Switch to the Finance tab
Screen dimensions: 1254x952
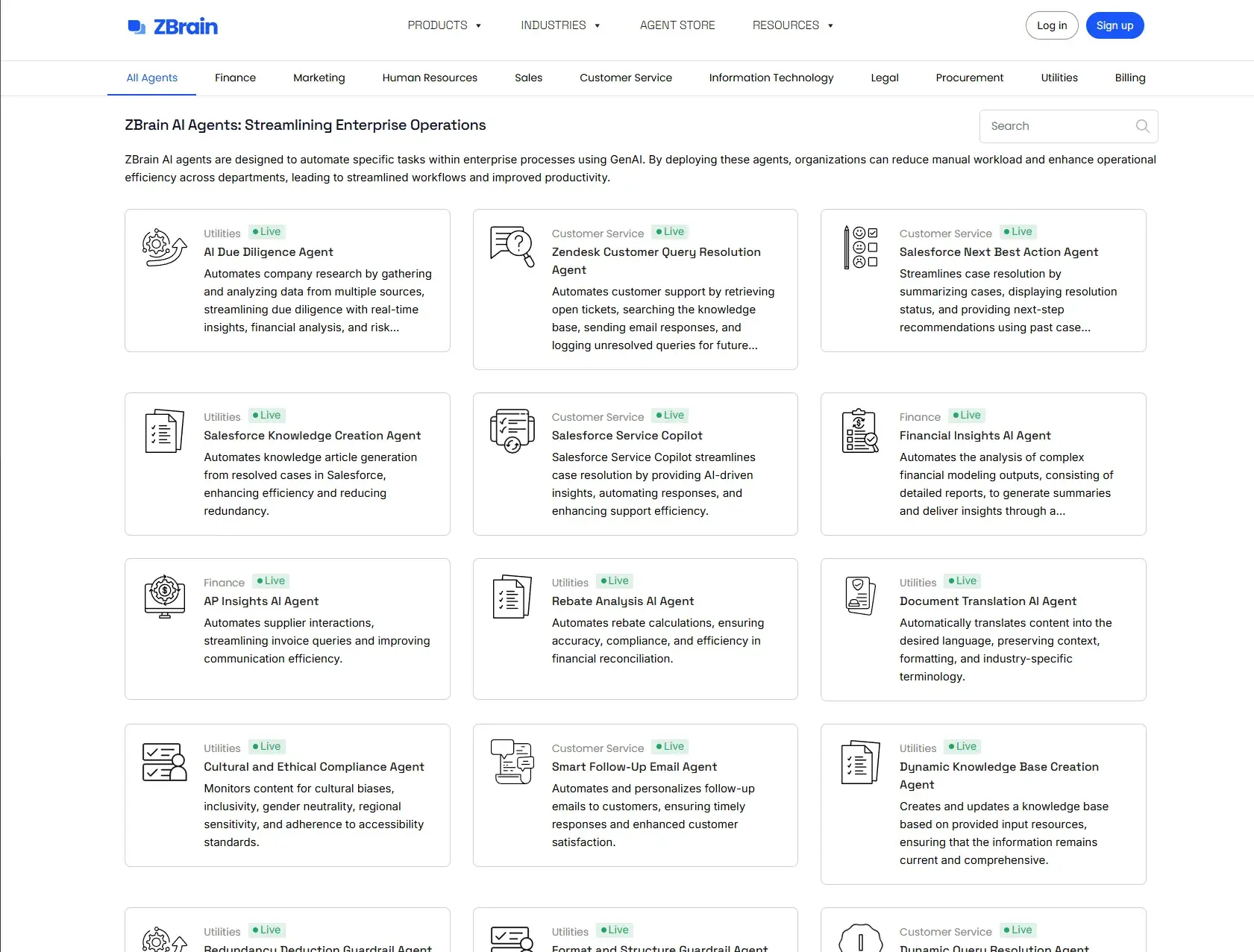coord(235,78)
